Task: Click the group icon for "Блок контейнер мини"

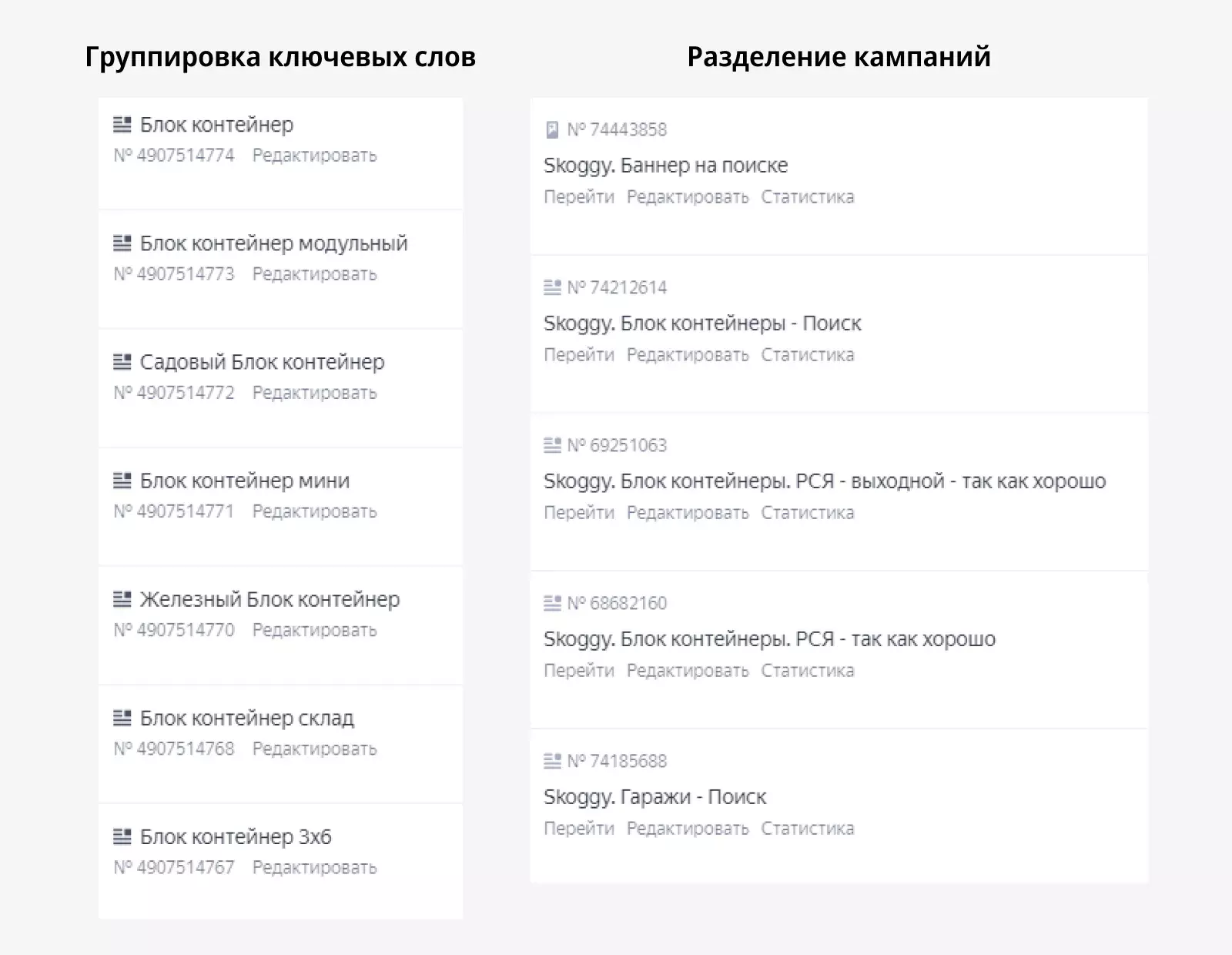Action: click(124, 480)
